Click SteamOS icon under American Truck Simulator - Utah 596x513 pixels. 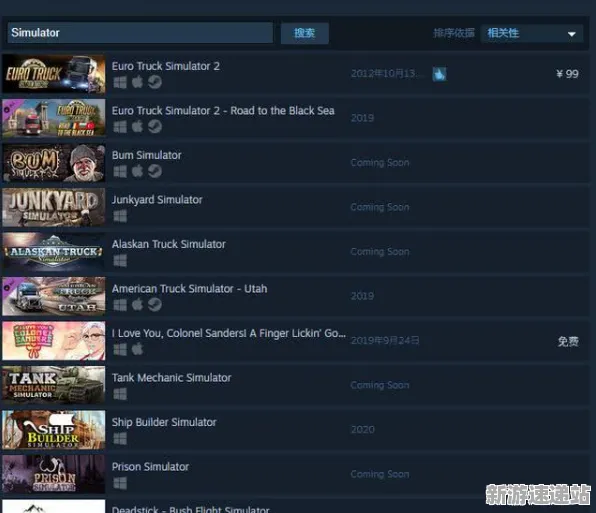[155, 304]
